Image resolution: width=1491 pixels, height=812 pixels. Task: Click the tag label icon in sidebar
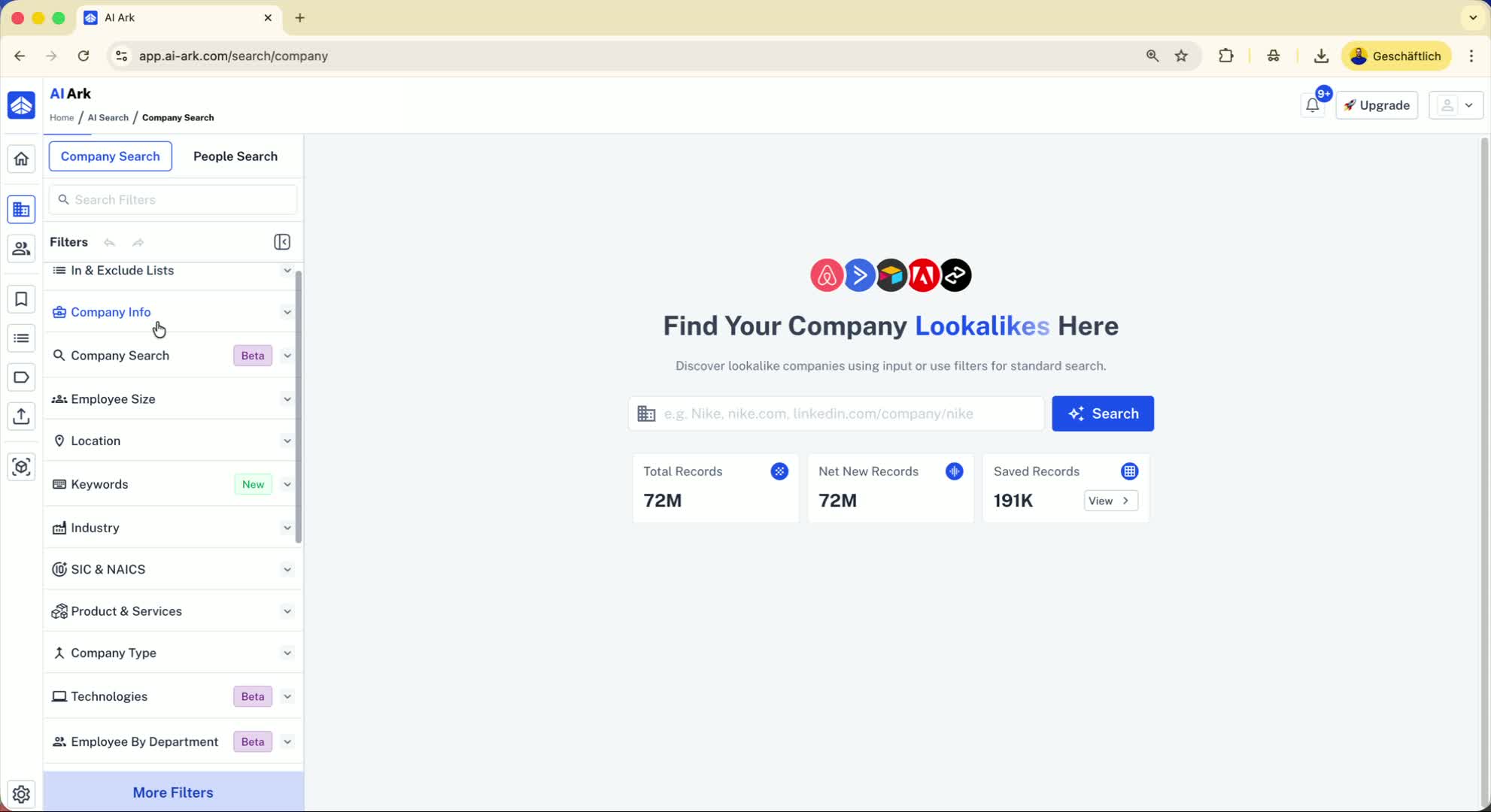(21, 377)
